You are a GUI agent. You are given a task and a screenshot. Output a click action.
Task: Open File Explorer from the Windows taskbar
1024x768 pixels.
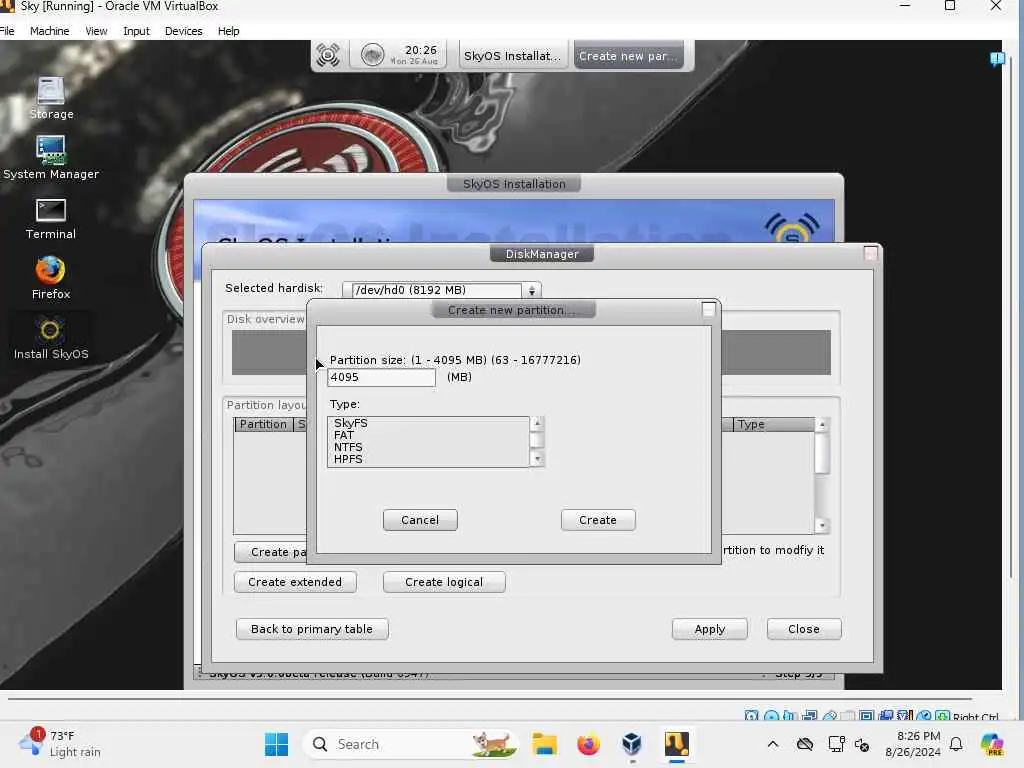tap(544, 744)
